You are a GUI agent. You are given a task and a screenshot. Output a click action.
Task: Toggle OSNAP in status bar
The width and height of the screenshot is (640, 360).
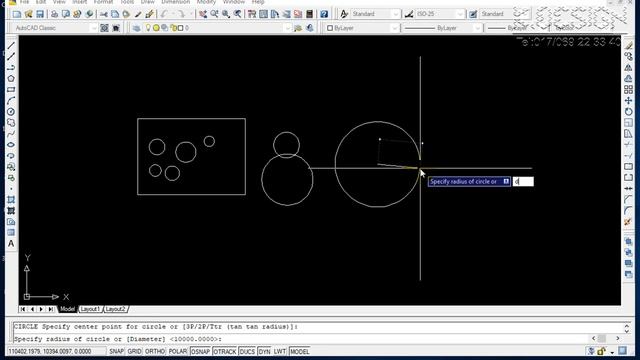pos(200,351)
